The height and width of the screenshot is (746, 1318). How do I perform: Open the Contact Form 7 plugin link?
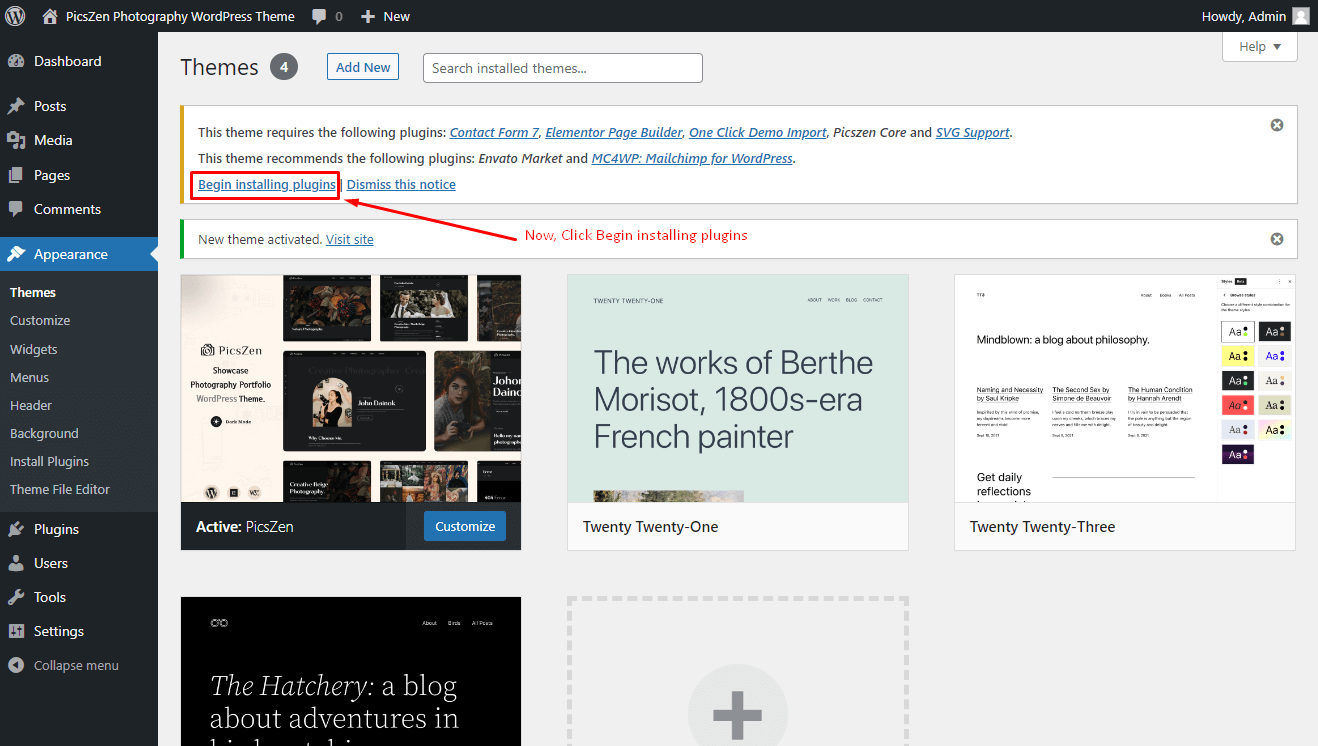(494, 132)
